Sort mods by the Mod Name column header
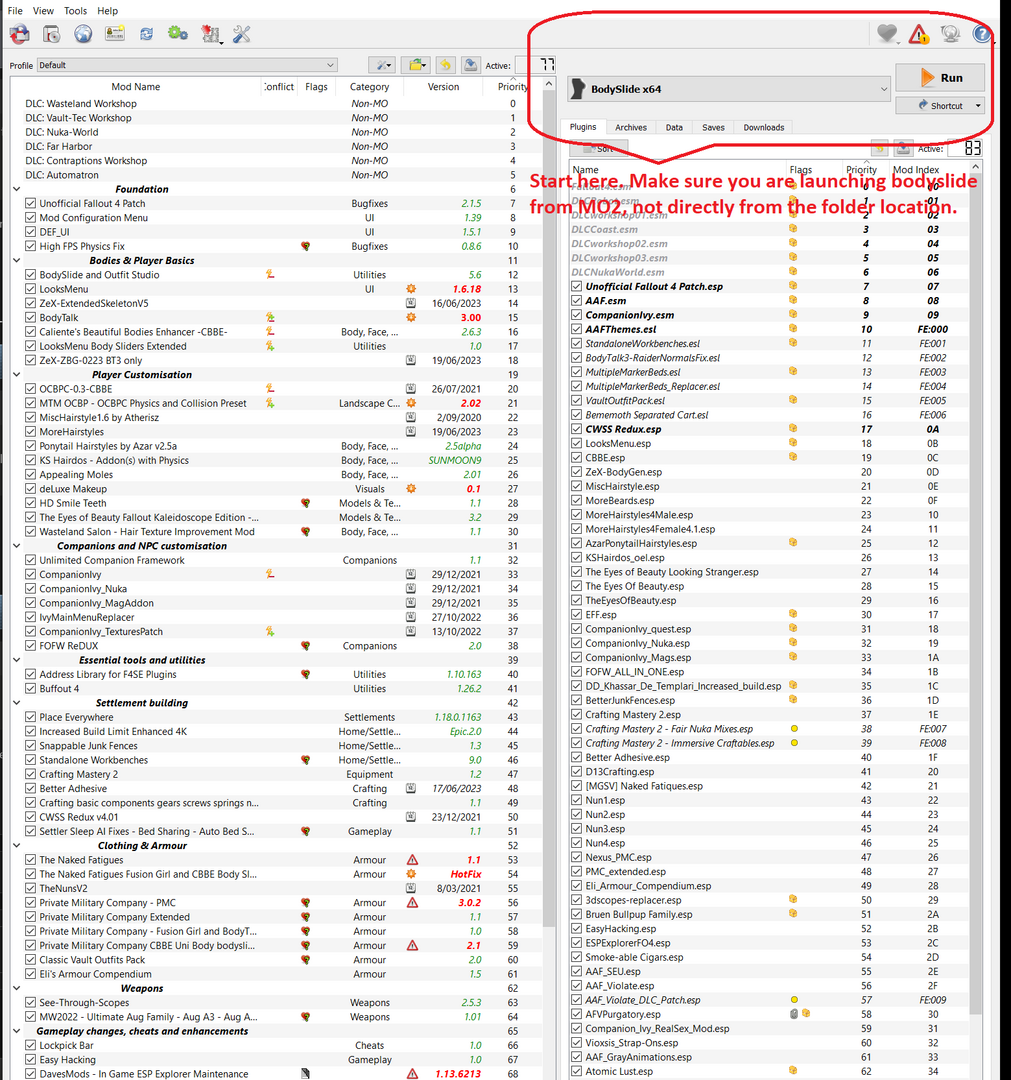 (x=136, y=87)
